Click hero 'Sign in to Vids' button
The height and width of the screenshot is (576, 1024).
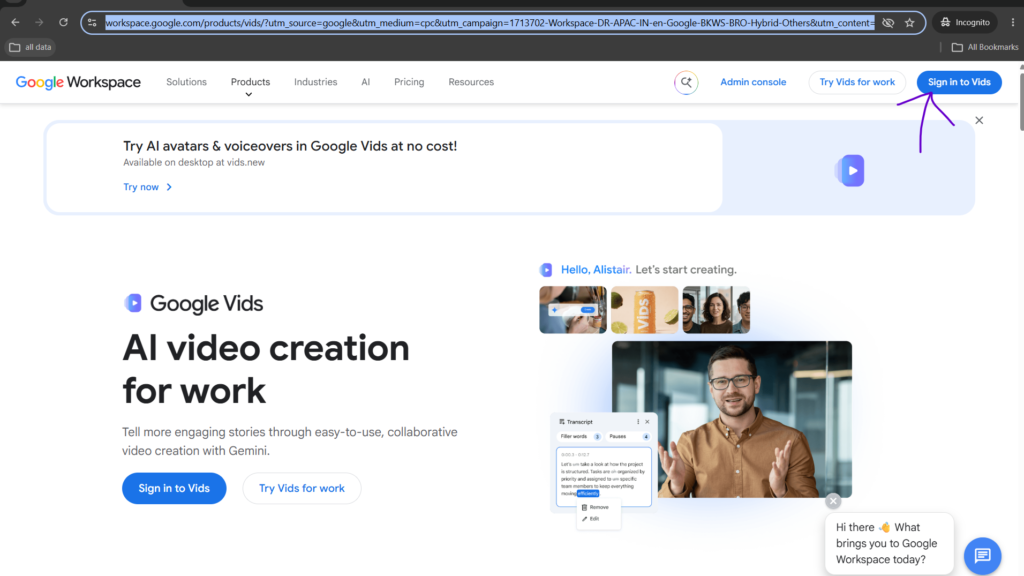(174, 488)
